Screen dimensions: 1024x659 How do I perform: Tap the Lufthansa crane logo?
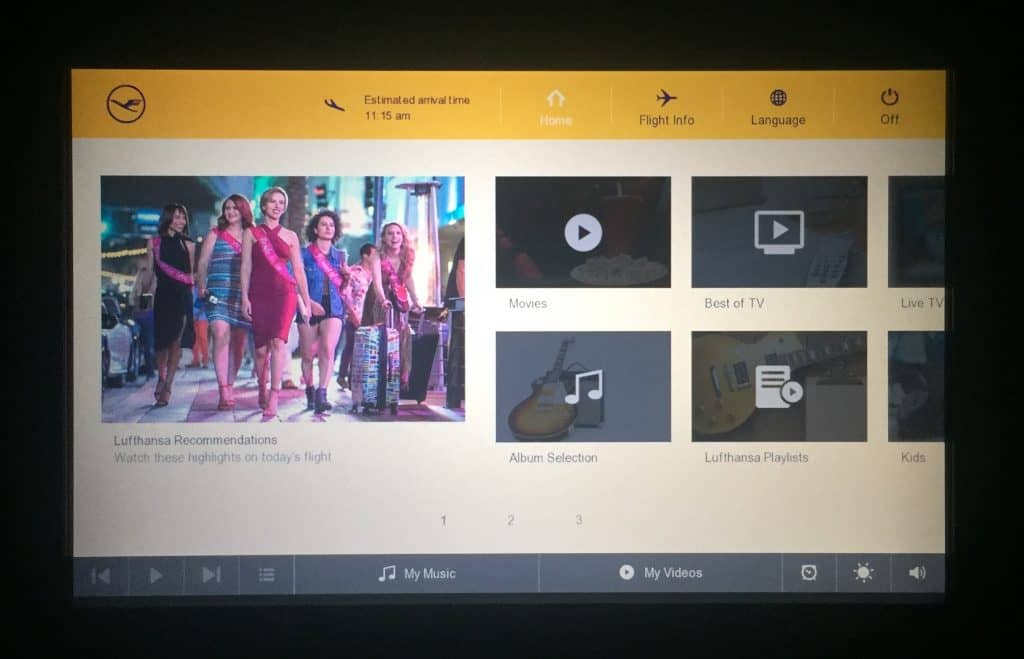(126, 104)
